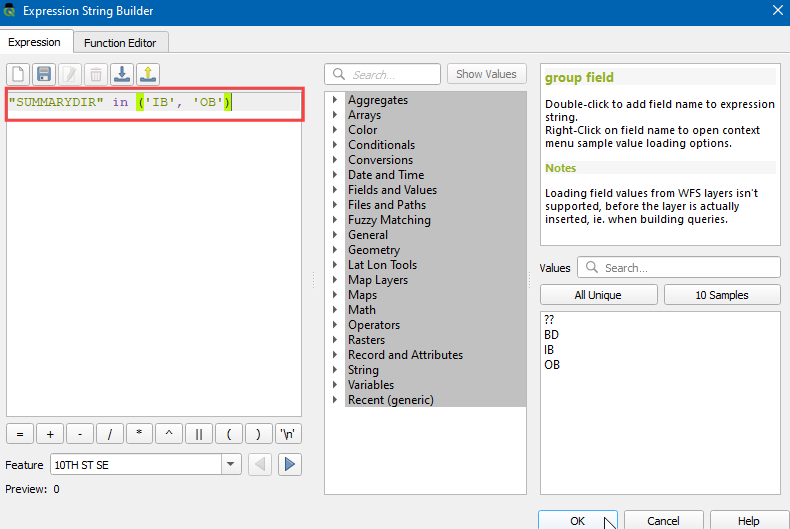Image resolution: width=790 pixels, height=529 pixels.
Task: Select the IB value in the list
Action: [x=550, y=350]
